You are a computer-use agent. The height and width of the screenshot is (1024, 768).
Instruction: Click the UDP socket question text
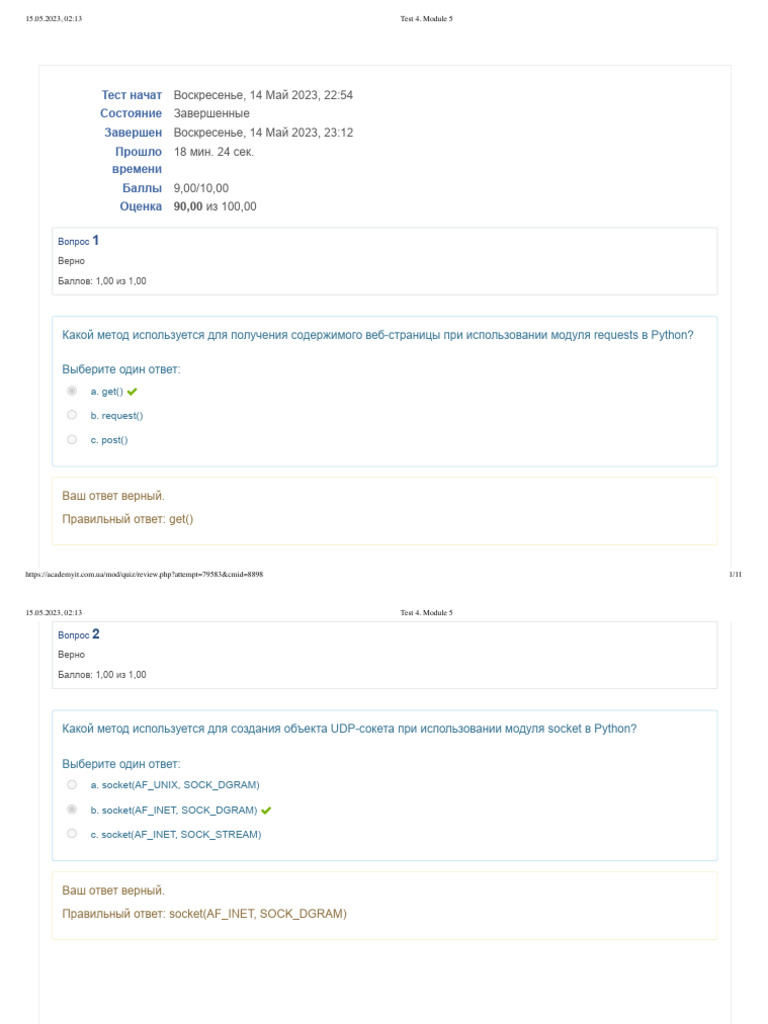[349, 729]
